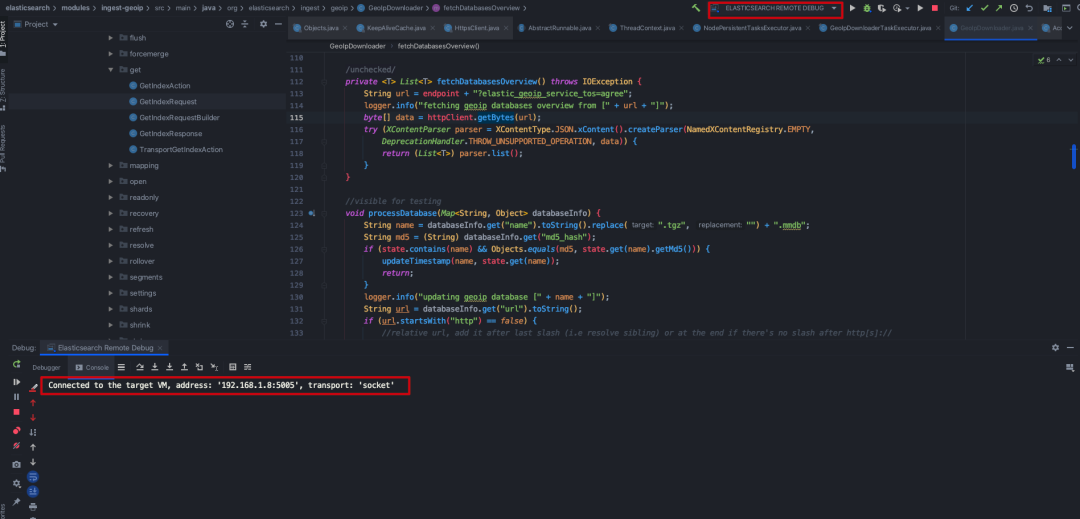
Task: Expand the recovery folder
Action: [x=111, y=213]
